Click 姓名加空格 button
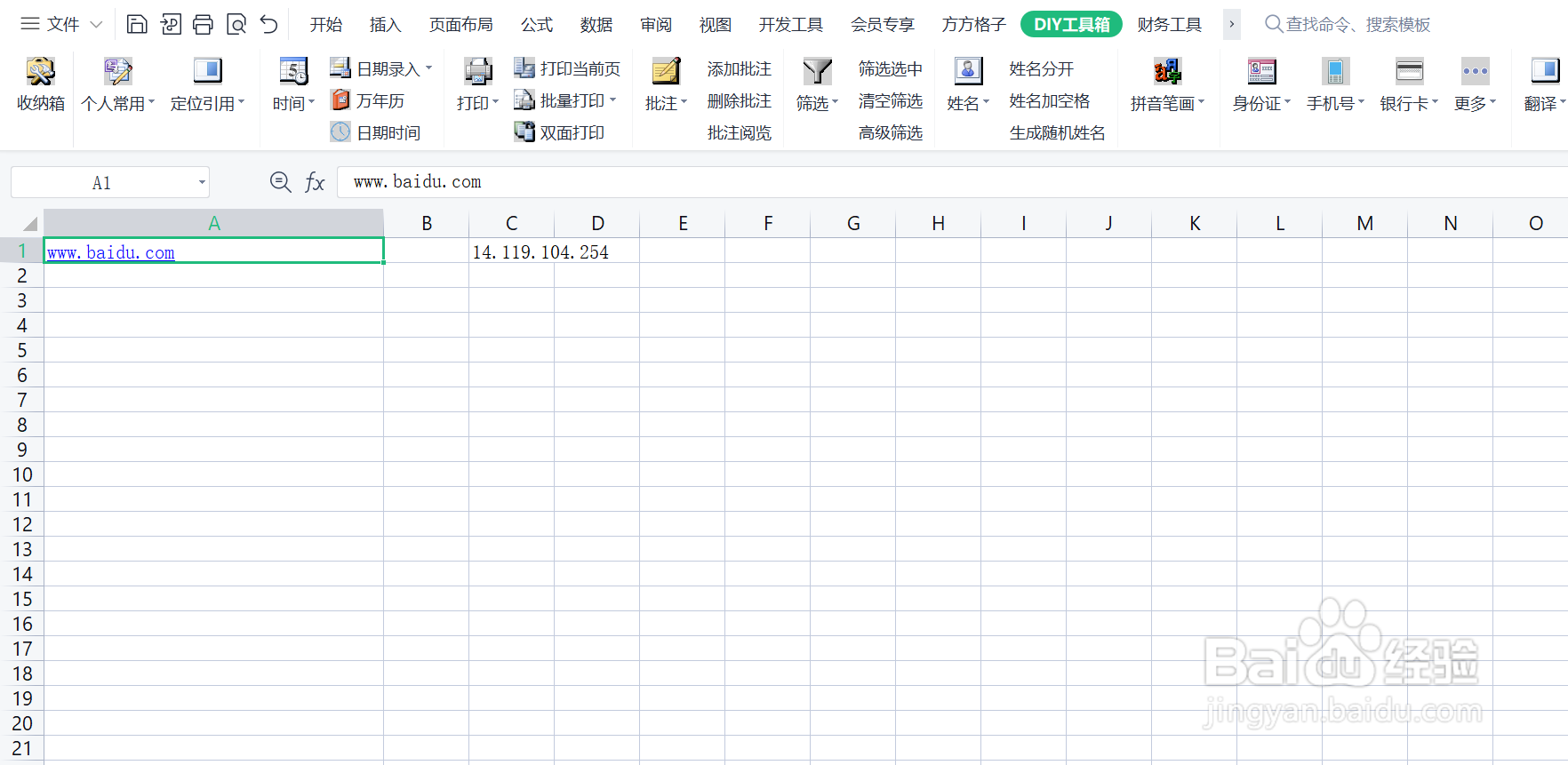This screenshot has width=1568, height=765. point(1050,100)
